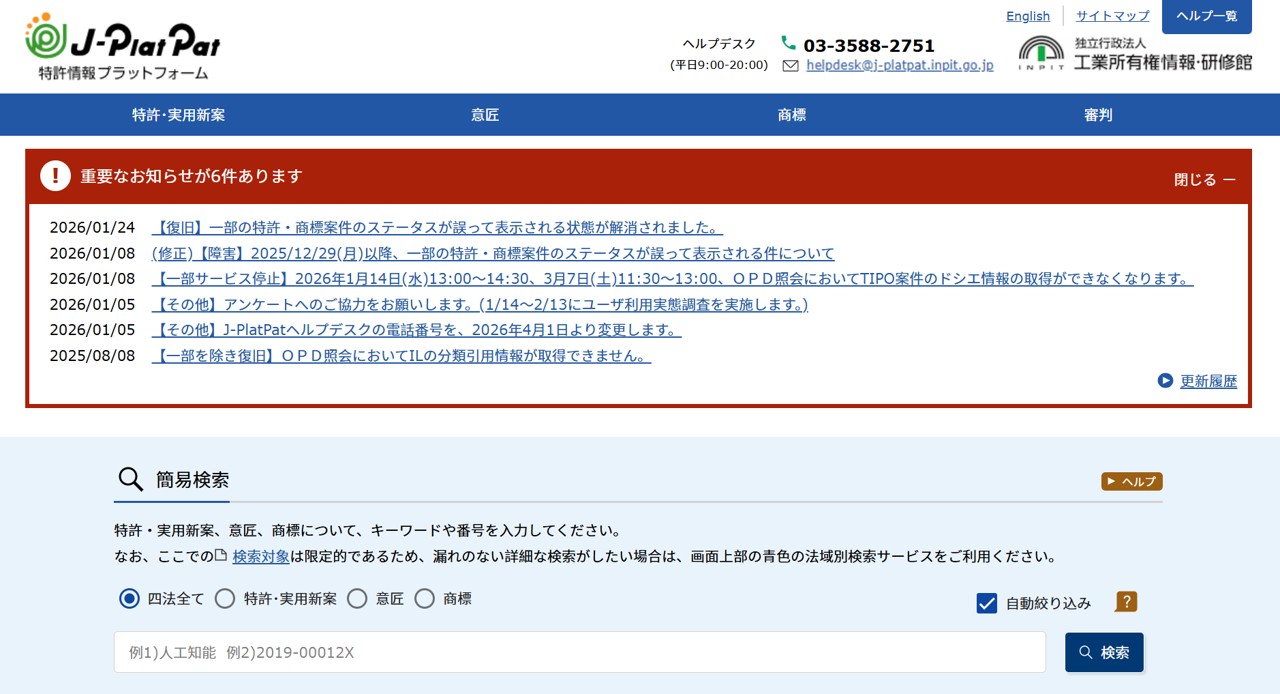Select the 特許・実用新案 radio button
The height and width of the screenshot is (694, 1280).
pyautogui.click(x=225, y=599)
